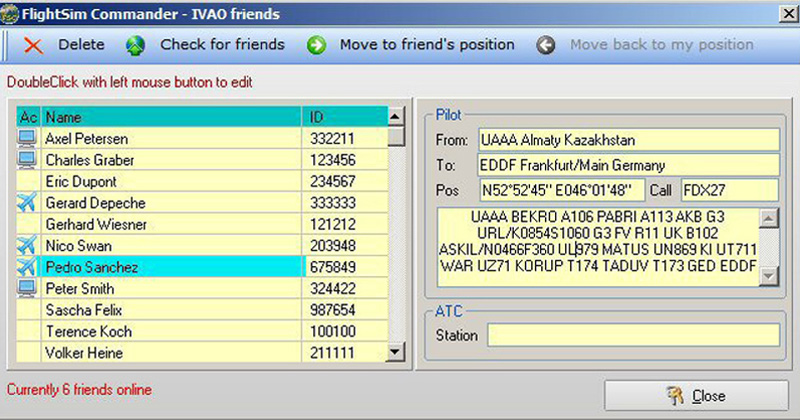Viewport: 800px width, 420px height.
Task: Click the Ac column header
Action: (28, 117)
